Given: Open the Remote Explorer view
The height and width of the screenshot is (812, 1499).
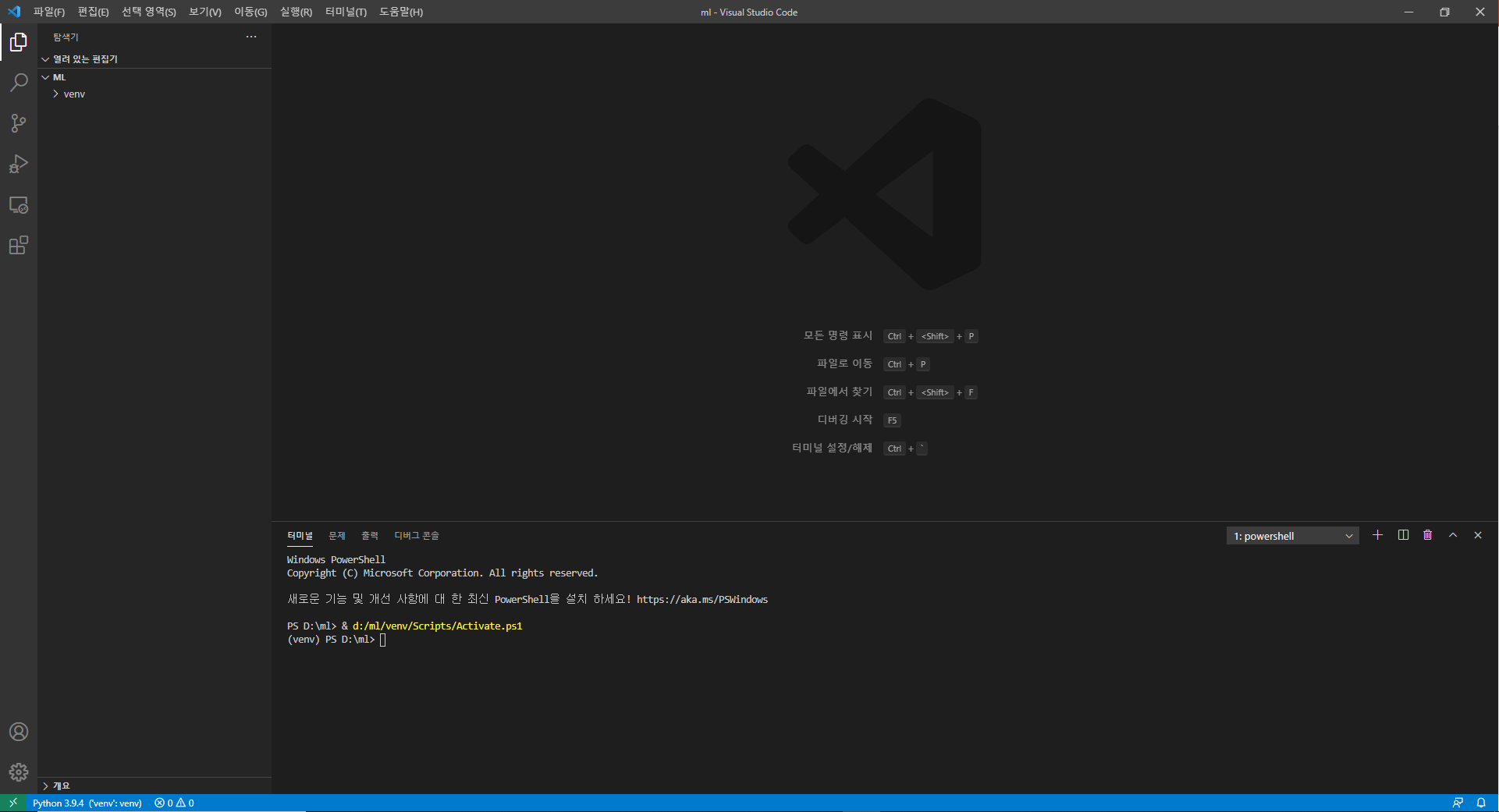Looking at the screenshot, I should (19, 205).
